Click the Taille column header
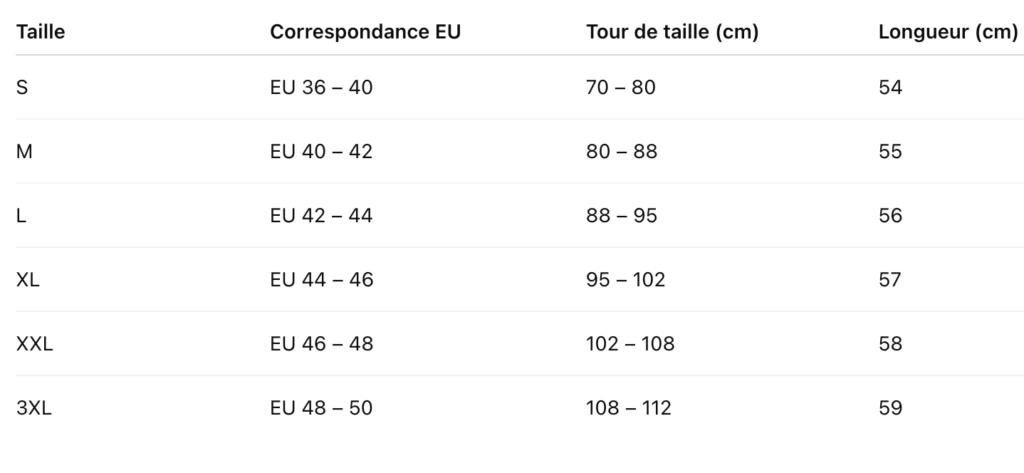 (41, 31)
